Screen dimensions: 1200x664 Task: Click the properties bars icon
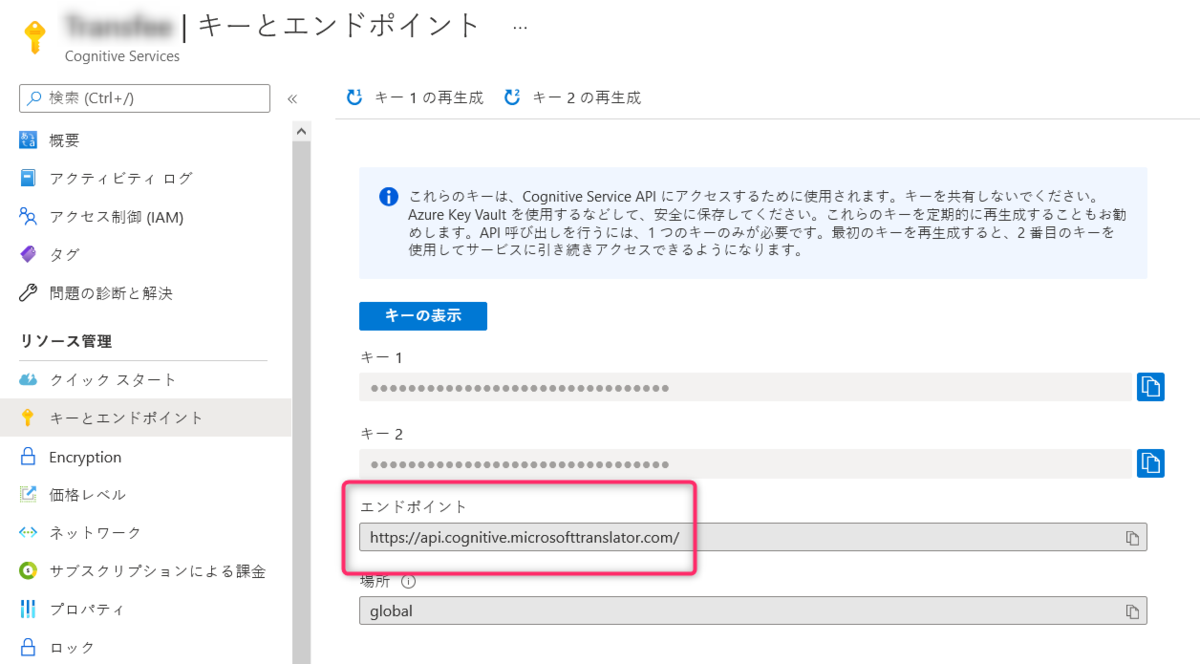[28, 609]
